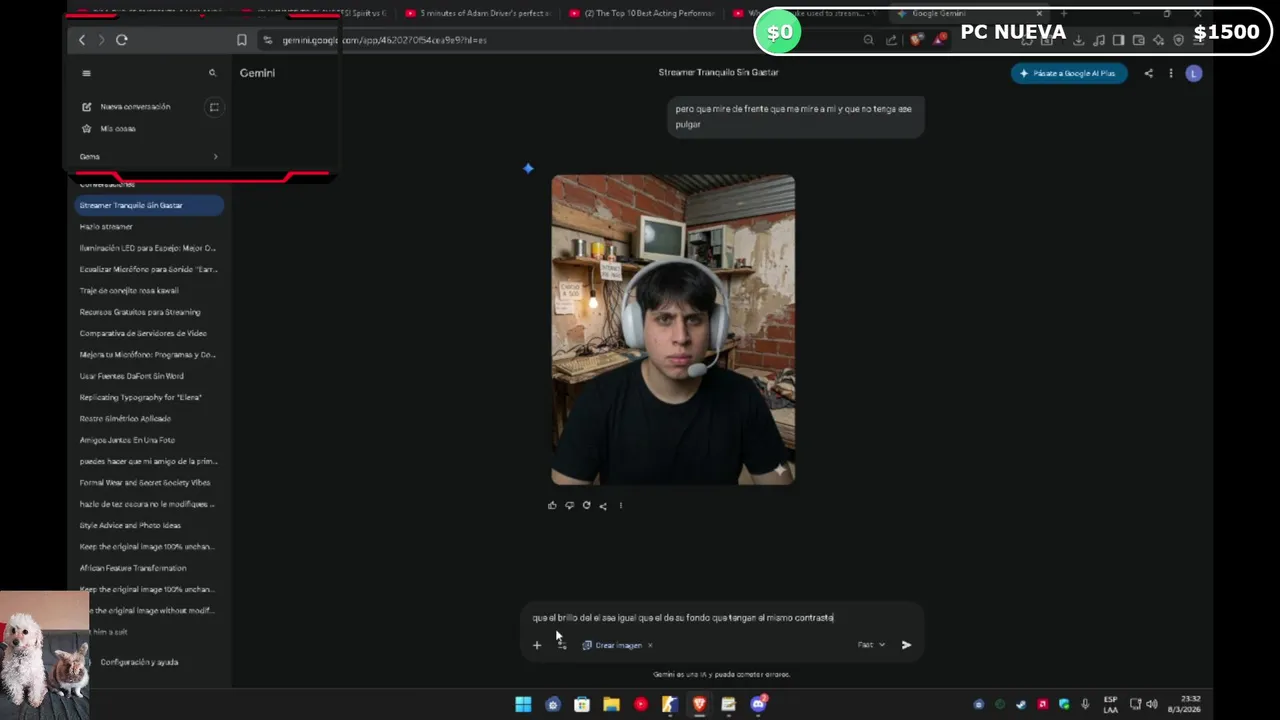
Task: Open Brave browser in taskbar
Action: click(699, 704)
